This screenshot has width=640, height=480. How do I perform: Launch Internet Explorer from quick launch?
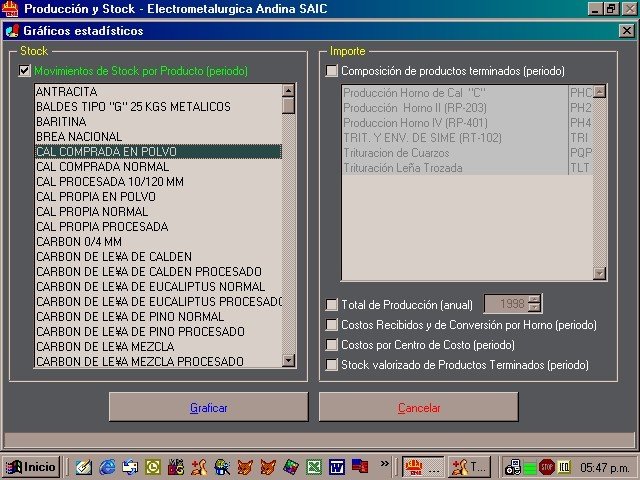click(108, 467)
